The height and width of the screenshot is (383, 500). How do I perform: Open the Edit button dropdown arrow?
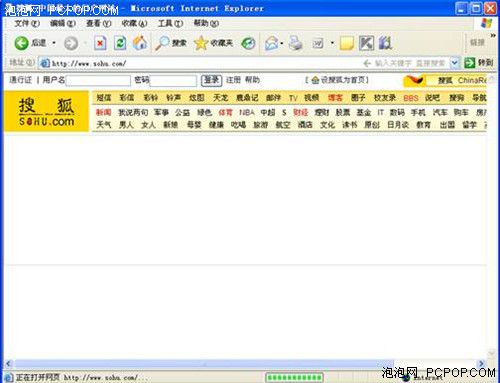click(x=332, y=43)
